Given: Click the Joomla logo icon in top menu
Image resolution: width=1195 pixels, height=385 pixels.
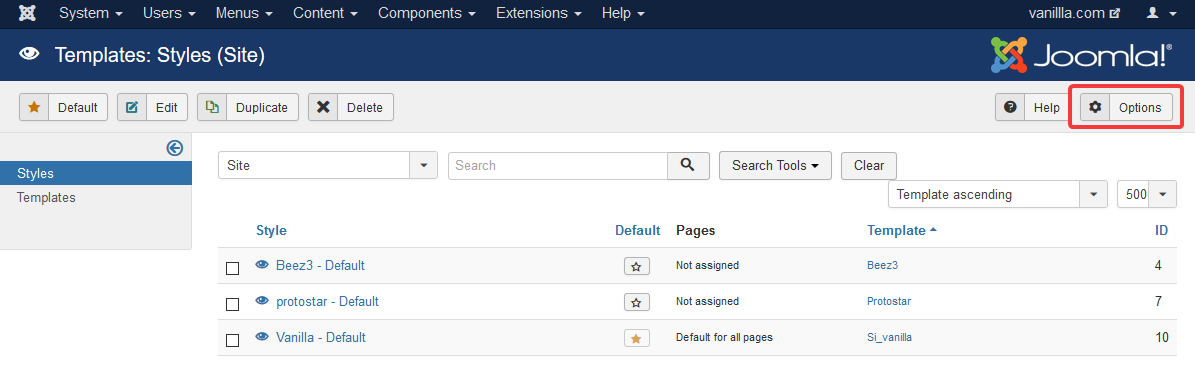Looking at the screenshot, I should (x=27, y=13).
